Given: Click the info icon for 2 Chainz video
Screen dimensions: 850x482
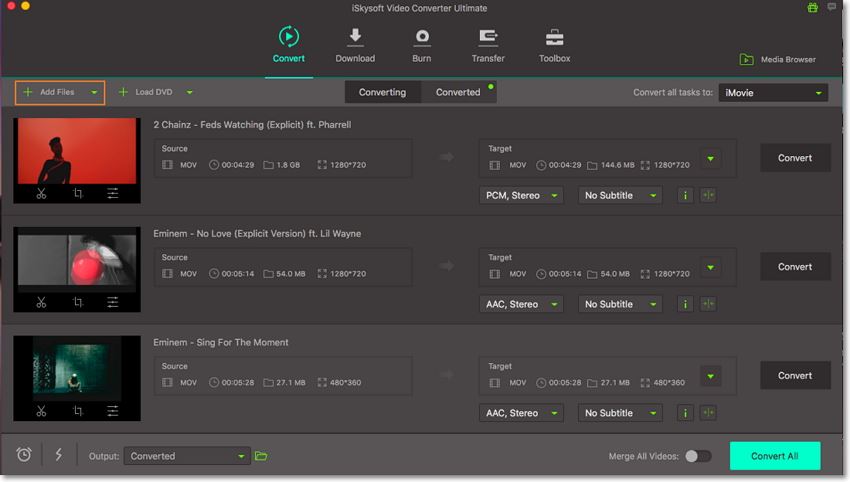Looking at the screenshot, I should pyautogui.click(x=686, y=196).
